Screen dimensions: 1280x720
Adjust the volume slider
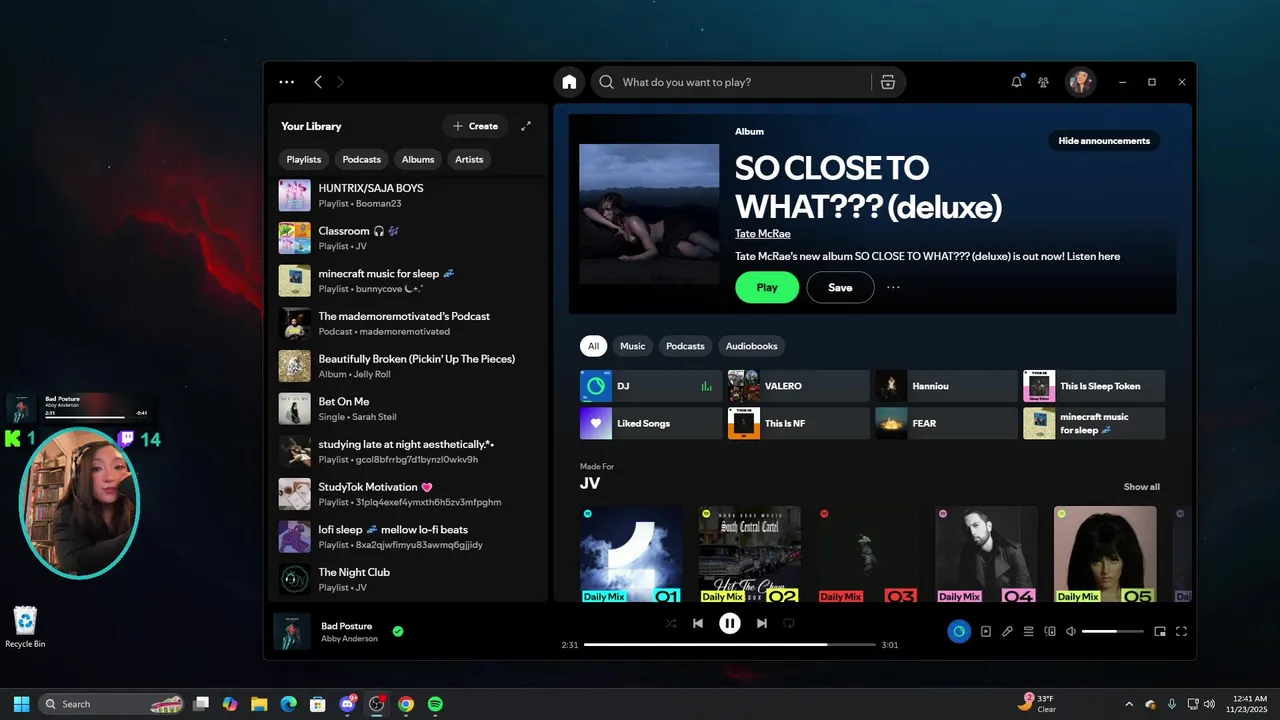click(1113, 631)
